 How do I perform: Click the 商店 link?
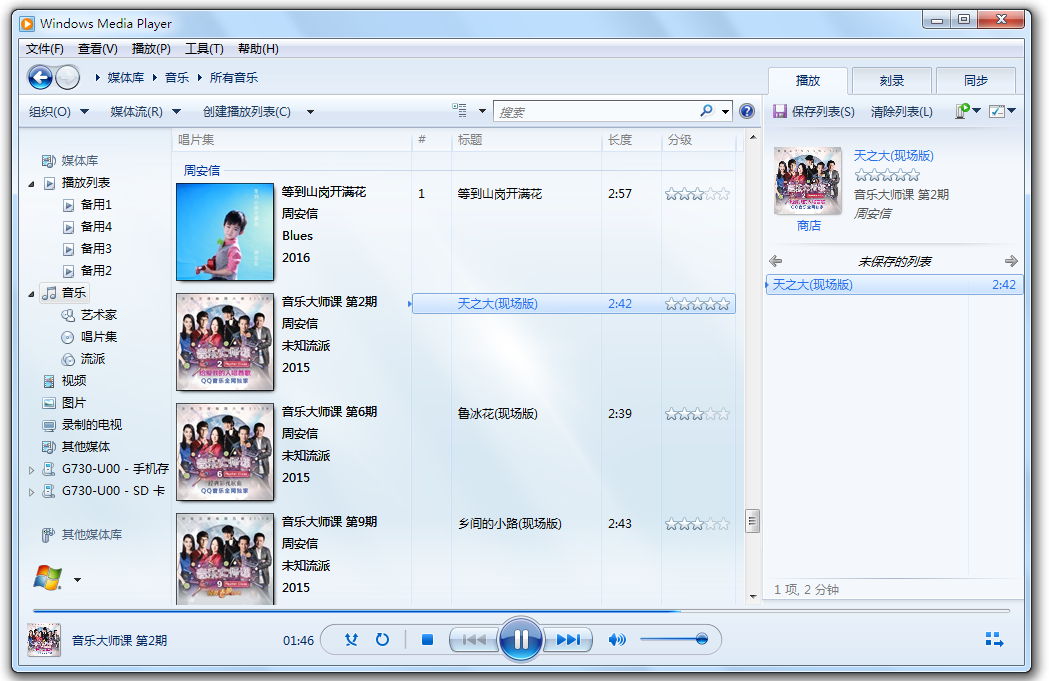tap(809, 226)
